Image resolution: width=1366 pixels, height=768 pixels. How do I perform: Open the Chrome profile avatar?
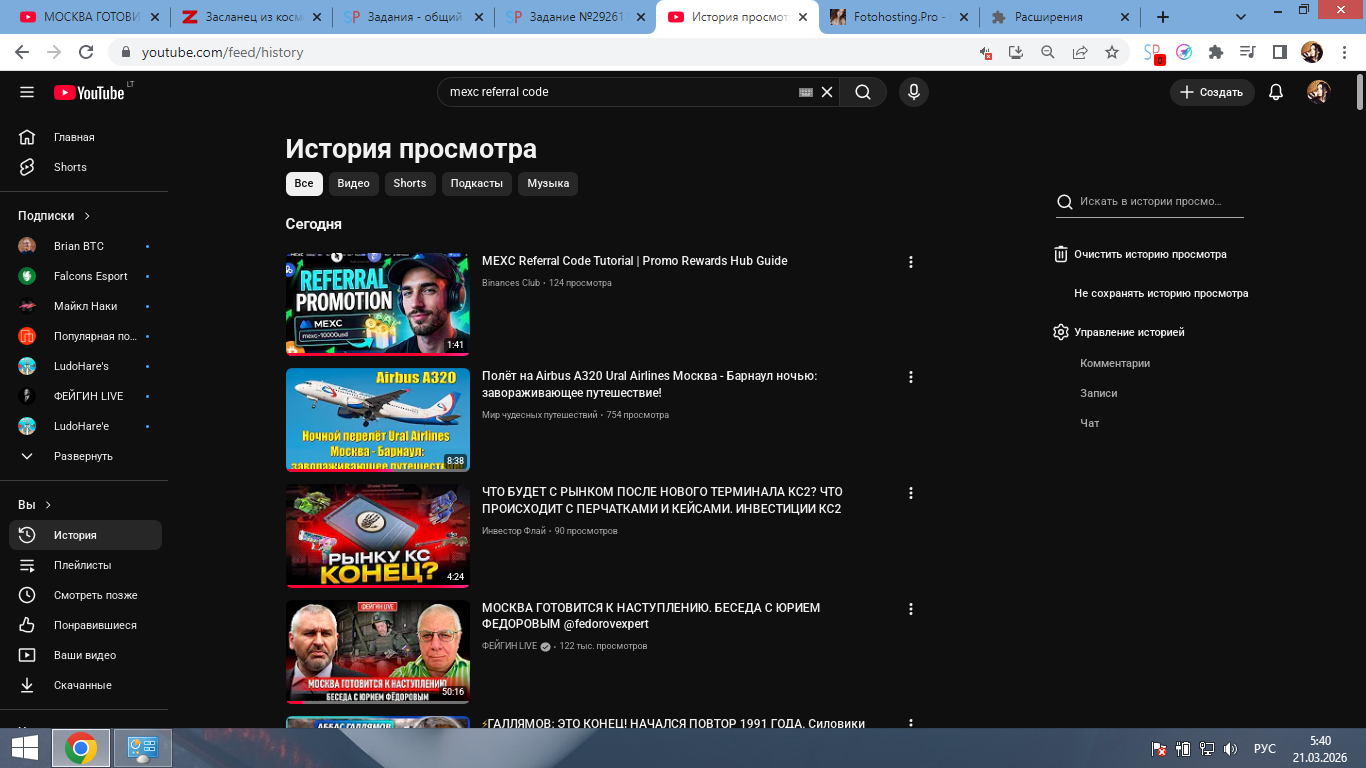coord(1312,52)
